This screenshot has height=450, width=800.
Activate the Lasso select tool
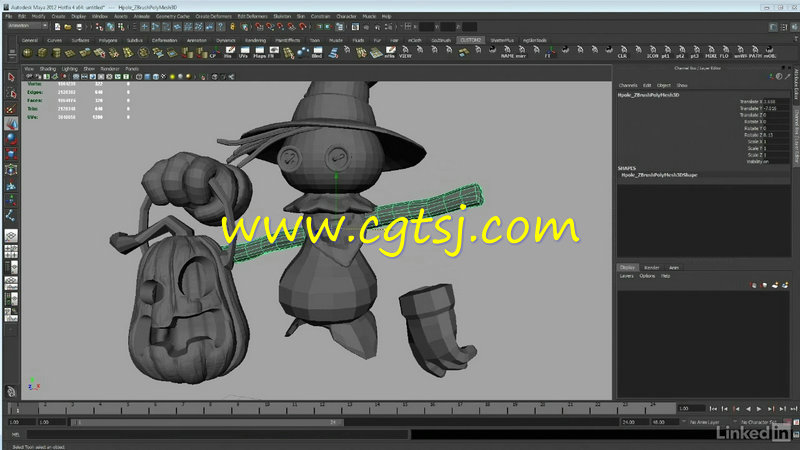11,93
